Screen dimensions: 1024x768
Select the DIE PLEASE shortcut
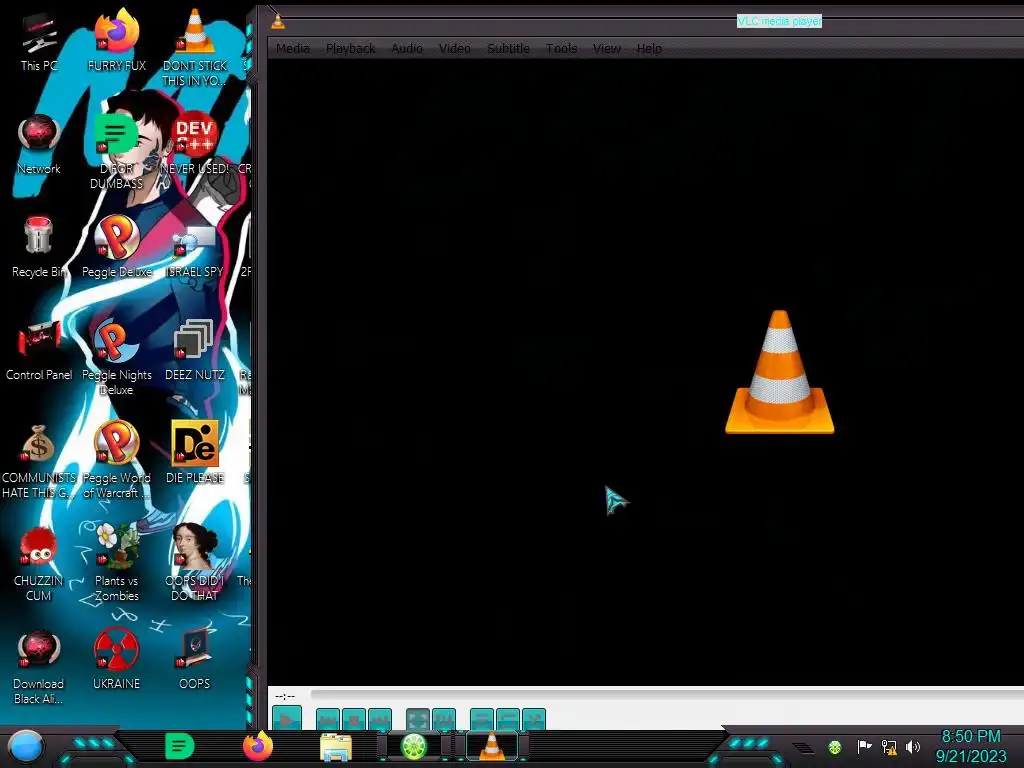[195, 454]
